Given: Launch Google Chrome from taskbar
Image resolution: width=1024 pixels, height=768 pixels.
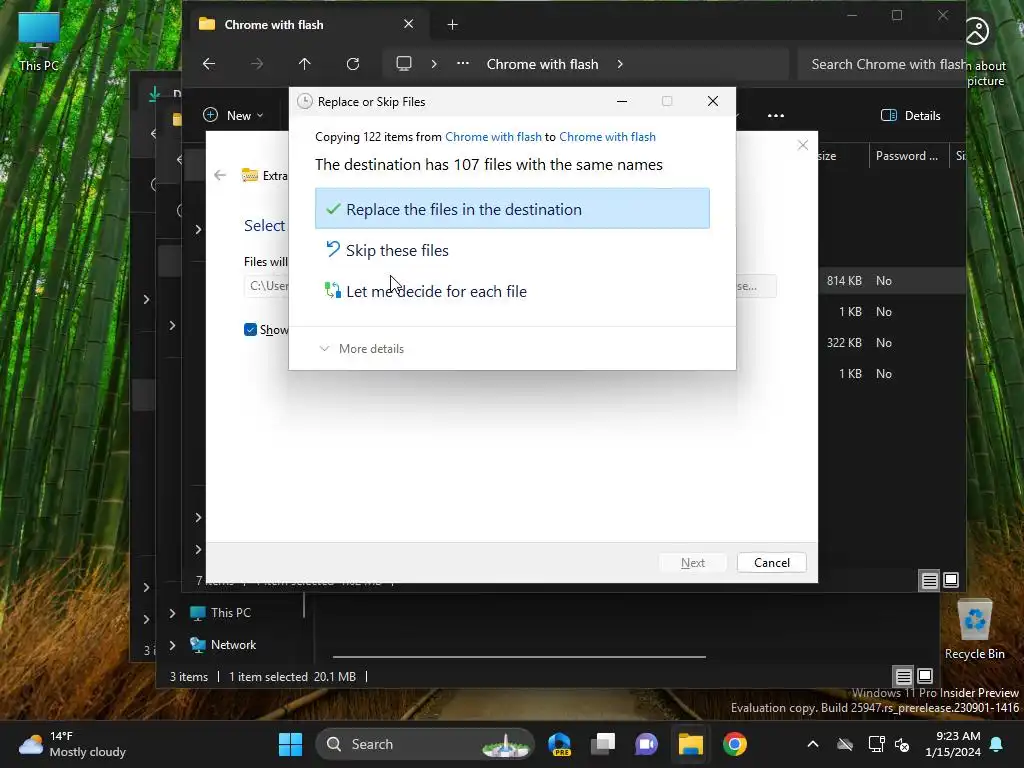Looking at the screenshot, I should point(735,744).
